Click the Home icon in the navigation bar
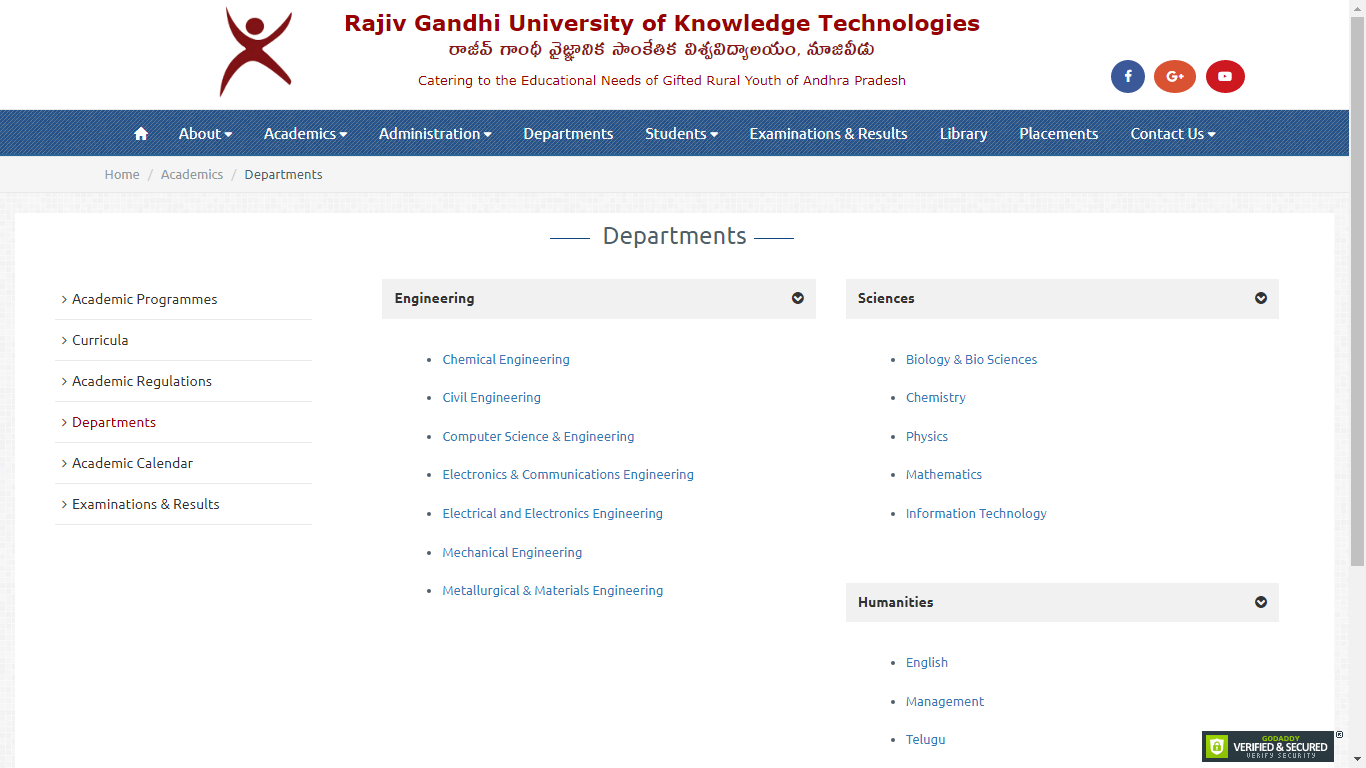1366x768 pixels. coord(140,133)
